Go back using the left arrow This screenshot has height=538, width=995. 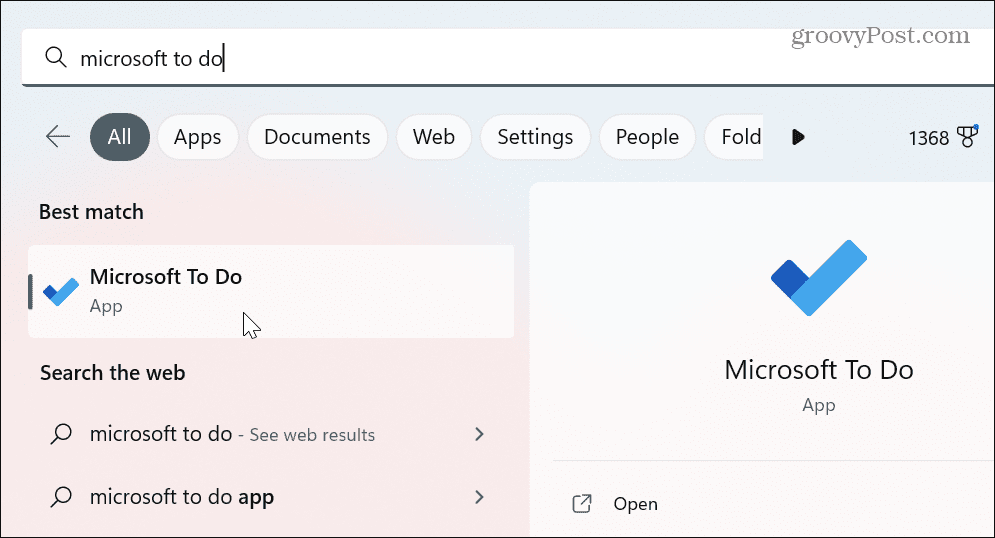58,136
